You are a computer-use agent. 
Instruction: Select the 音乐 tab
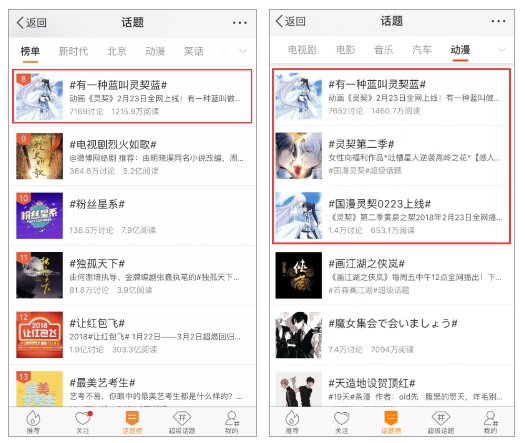coord(384,50)
